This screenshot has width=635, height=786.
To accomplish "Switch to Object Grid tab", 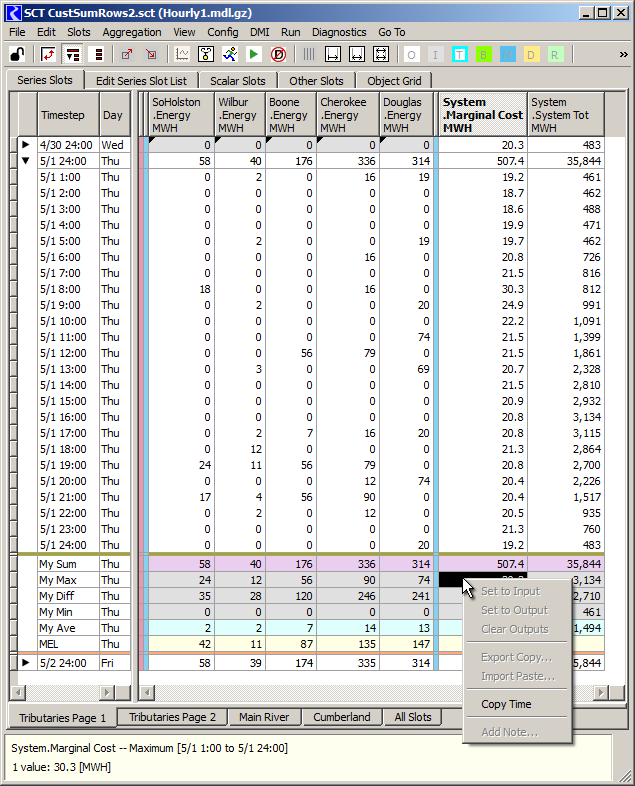I will pyautogui.click(x=394, y=81).
